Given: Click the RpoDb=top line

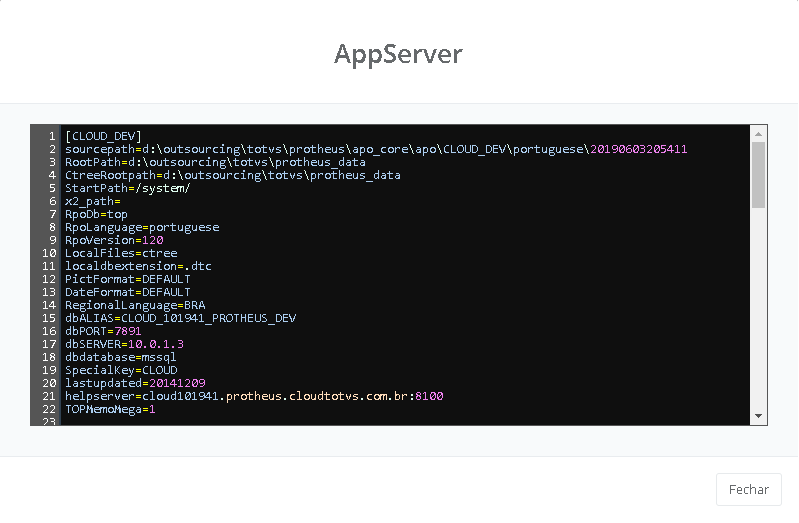Looking at the screenshot, I should click(x=96, y=214).
